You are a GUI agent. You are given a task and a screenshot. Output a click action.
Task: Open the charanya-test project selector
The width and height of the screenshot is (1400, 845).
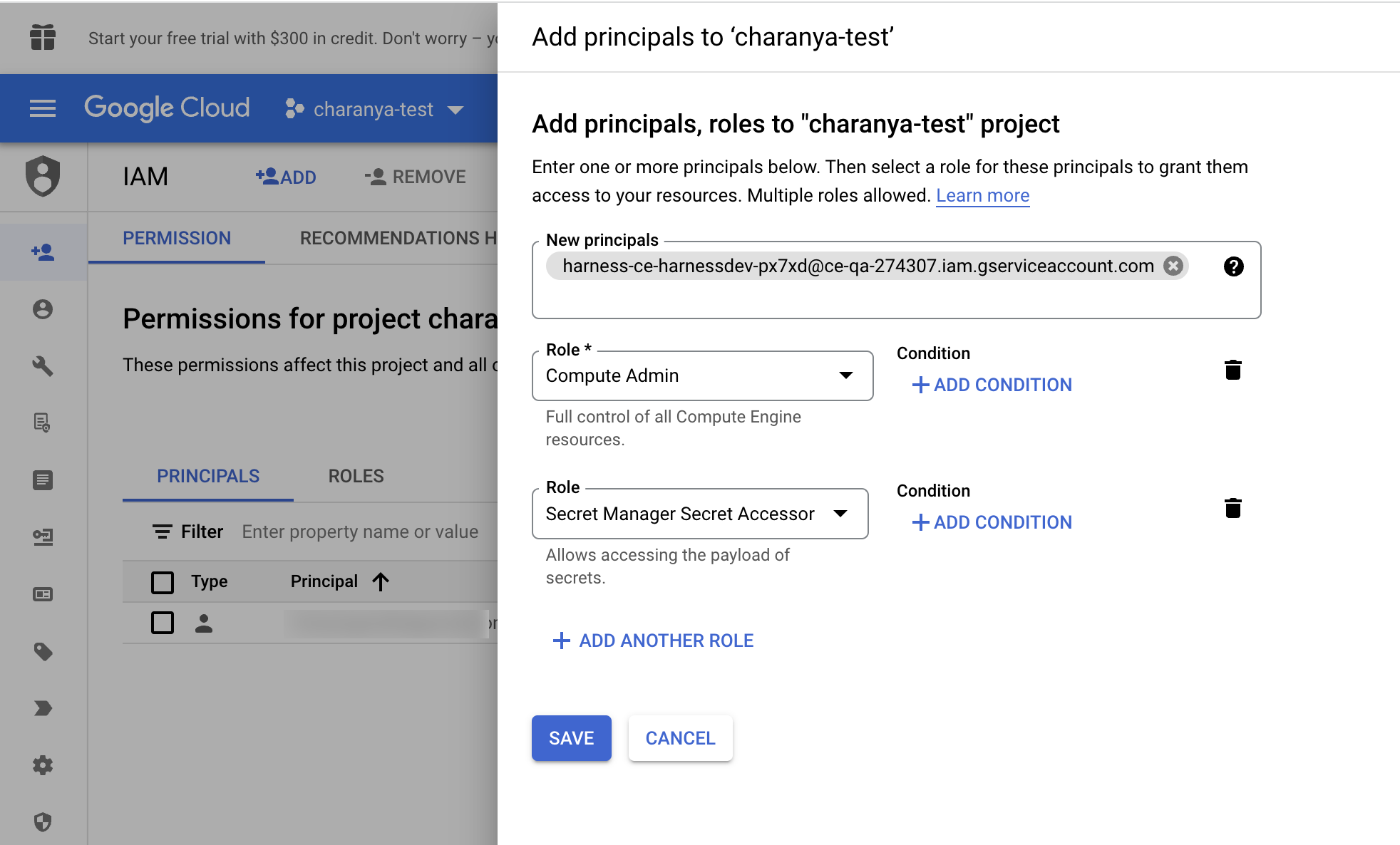(x=374, y=109)
